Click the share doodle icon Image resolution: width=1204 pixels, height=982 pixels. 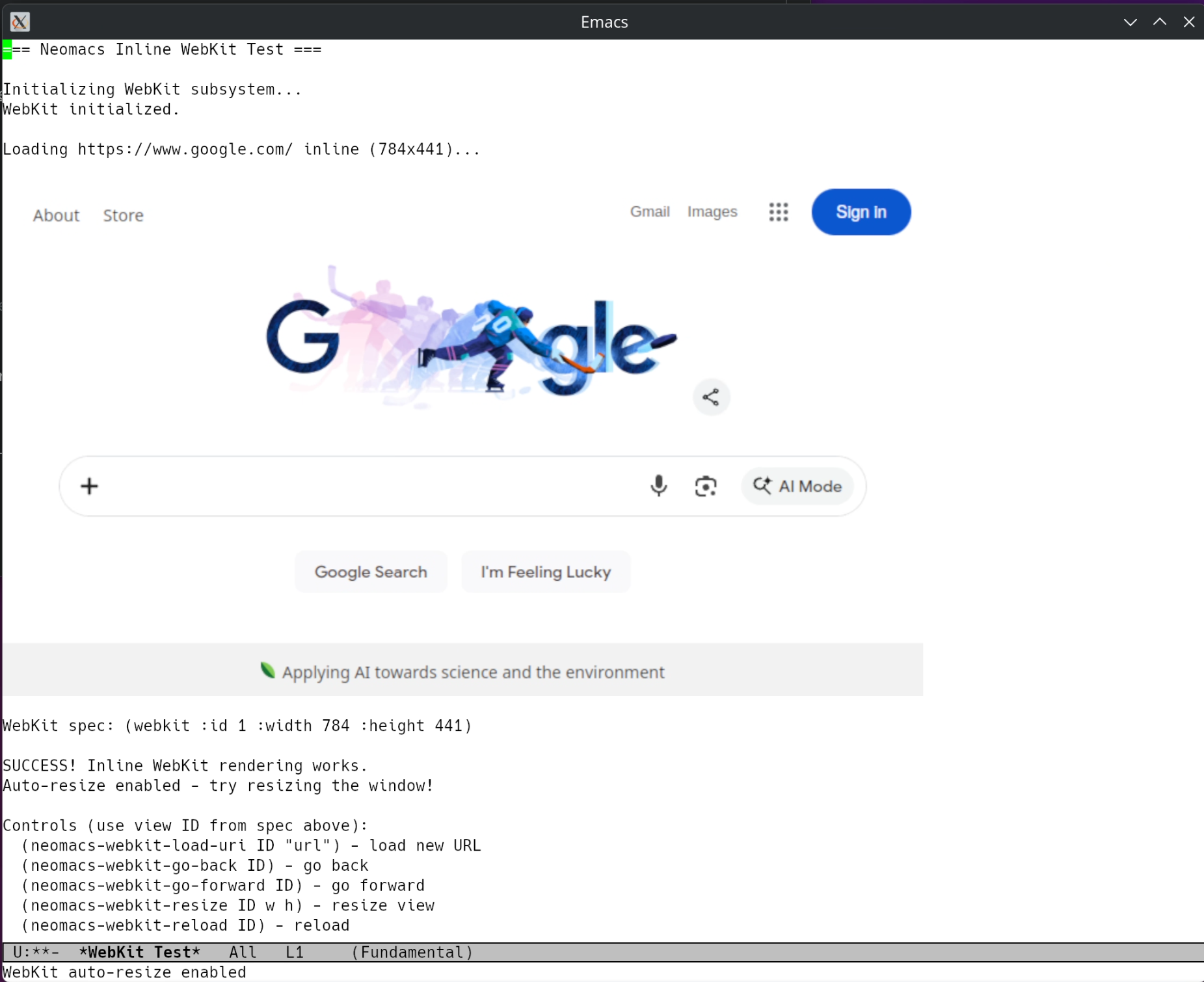coord(711,397)
